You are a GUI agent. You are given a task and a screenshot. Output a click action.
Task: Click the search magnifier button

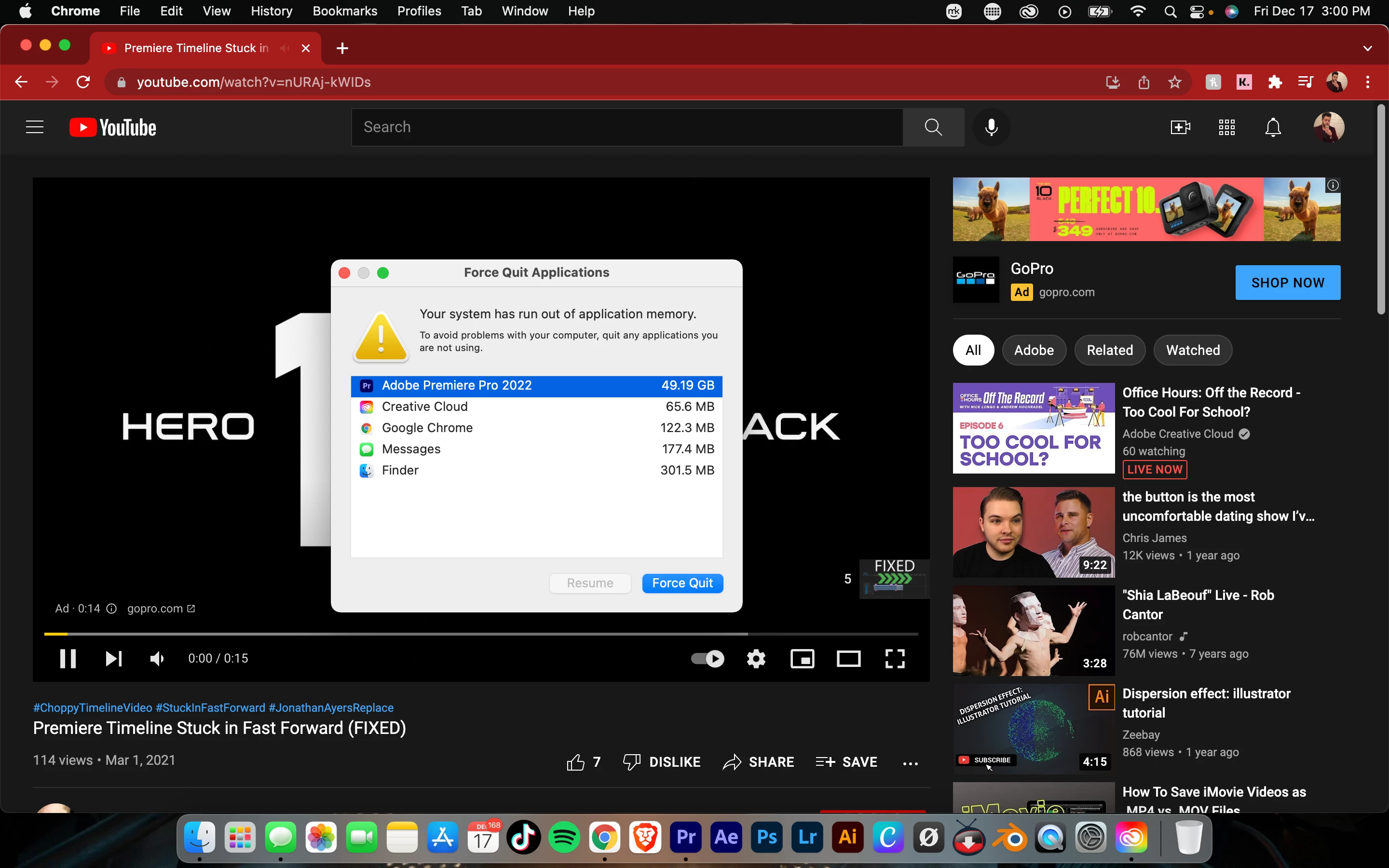(x=933, y=127)
